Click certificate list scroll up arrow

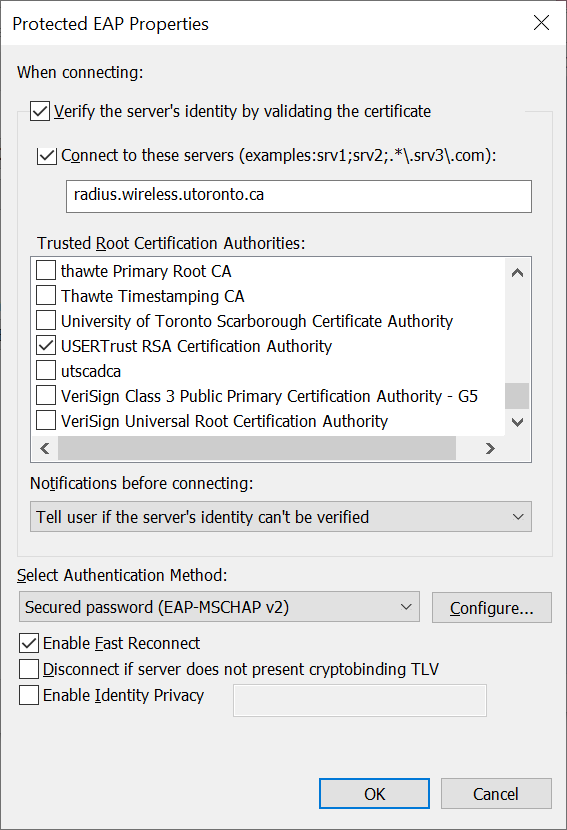[517, 273]
